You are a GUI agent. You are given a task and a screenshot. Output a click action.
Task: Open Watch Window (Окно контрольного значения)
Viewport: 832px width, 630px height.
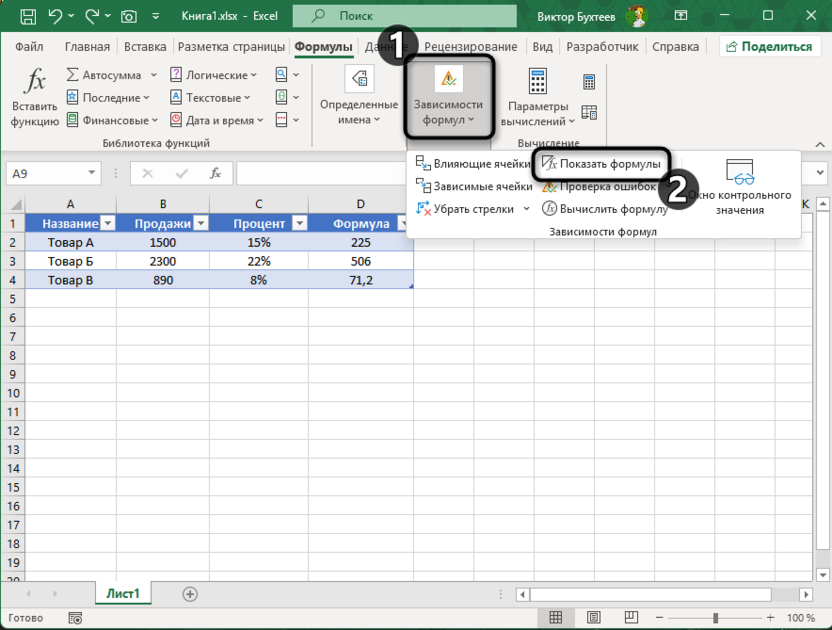tap(740, 187)
